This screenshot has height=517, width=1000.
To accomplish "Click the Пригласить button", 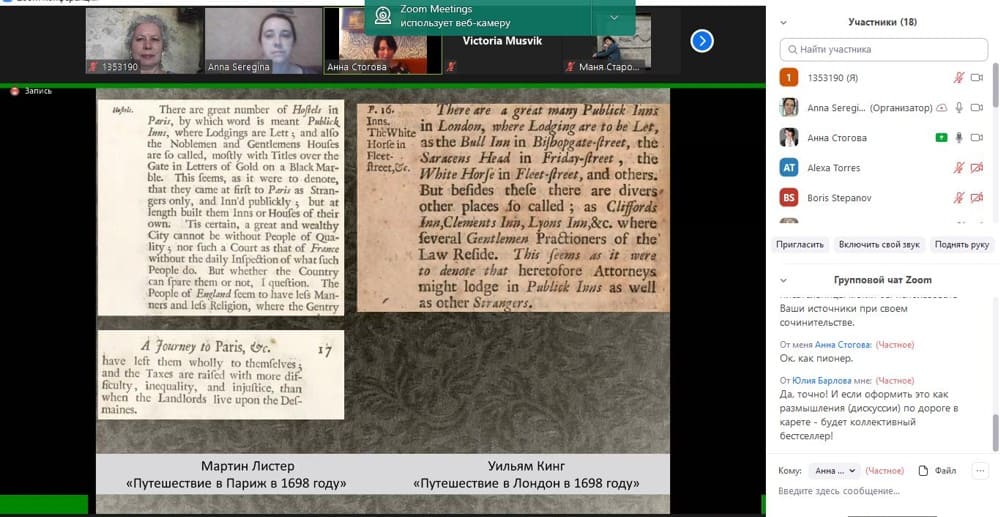I will [x=800, y=244].
